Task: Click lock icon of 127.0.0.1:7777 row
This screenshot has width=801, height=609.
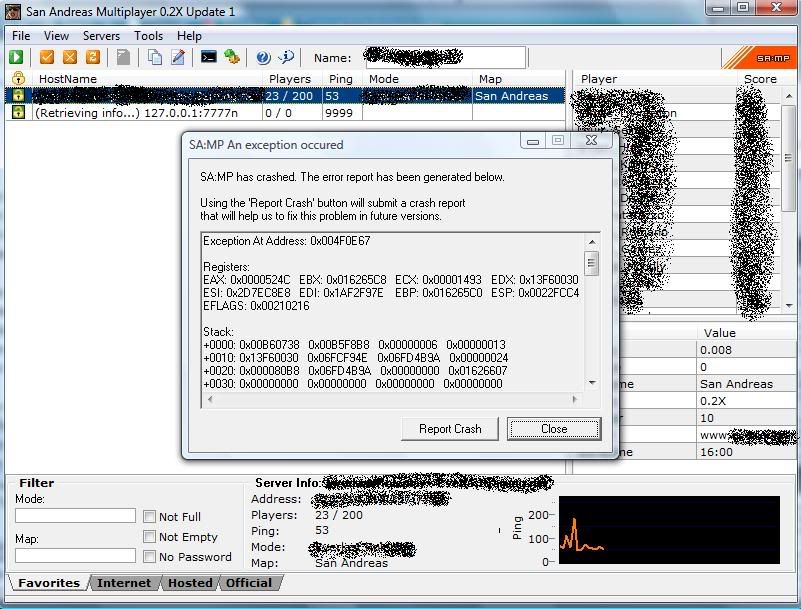Action: [x=18, y=112]
